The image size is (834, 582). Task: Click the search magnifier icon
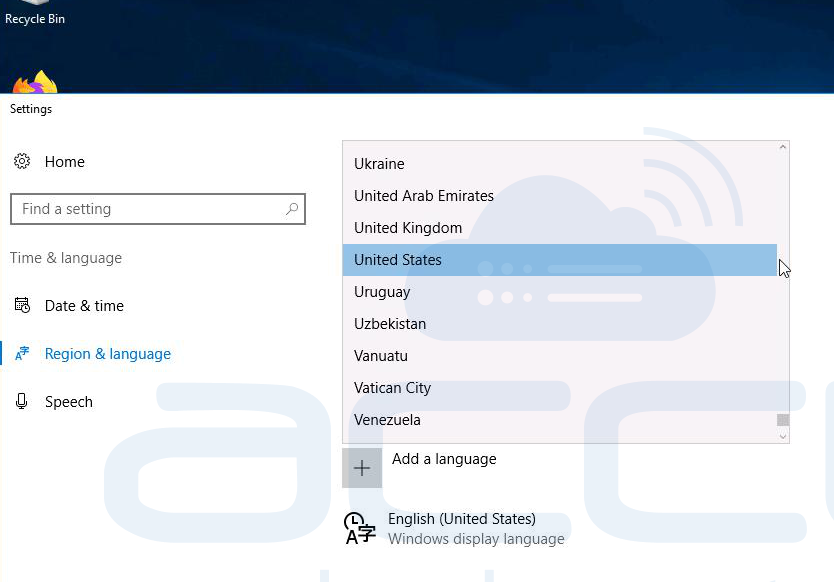point(291,209)
